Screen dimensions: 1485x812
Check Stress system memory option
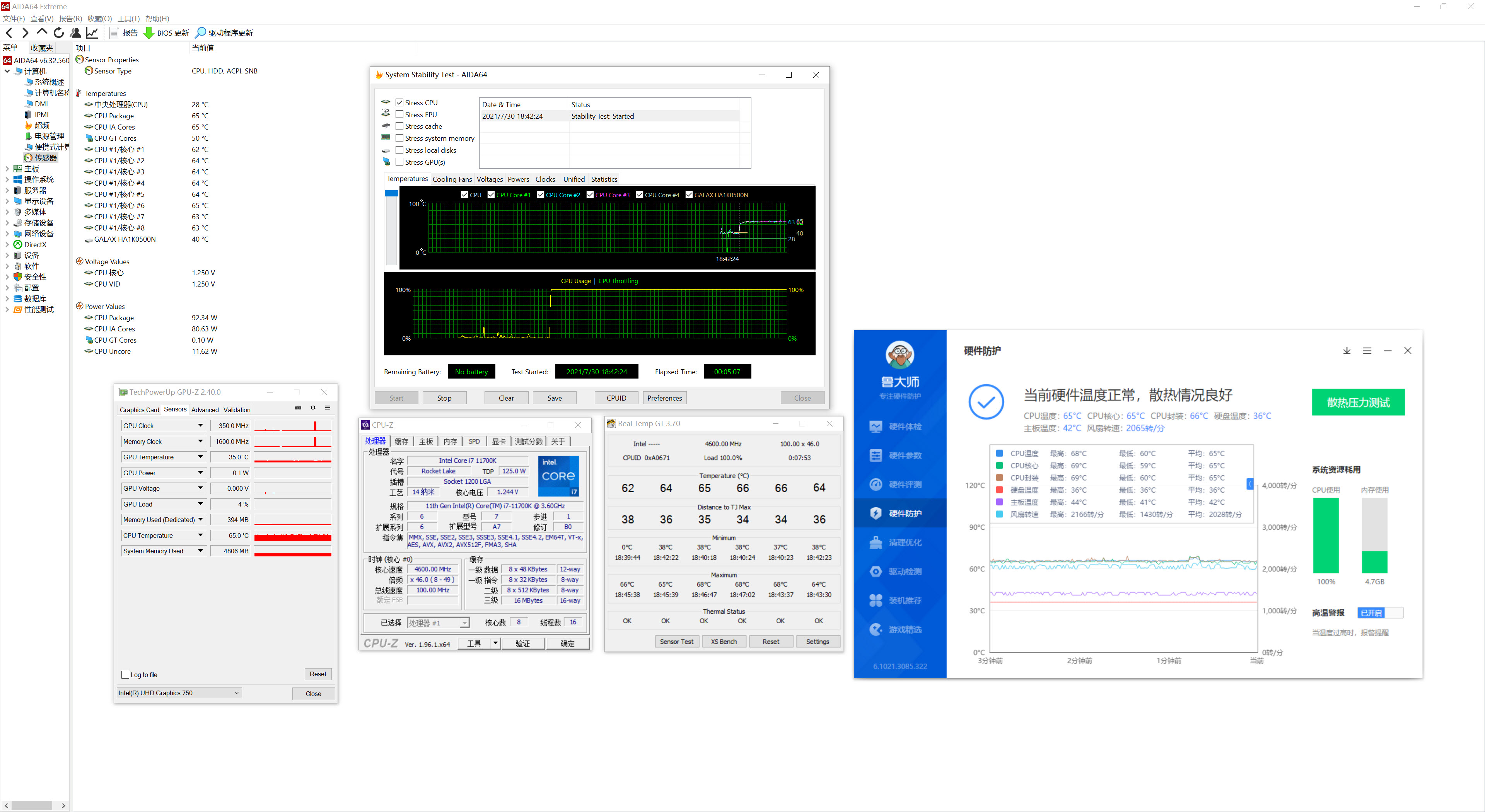point(399,138)
